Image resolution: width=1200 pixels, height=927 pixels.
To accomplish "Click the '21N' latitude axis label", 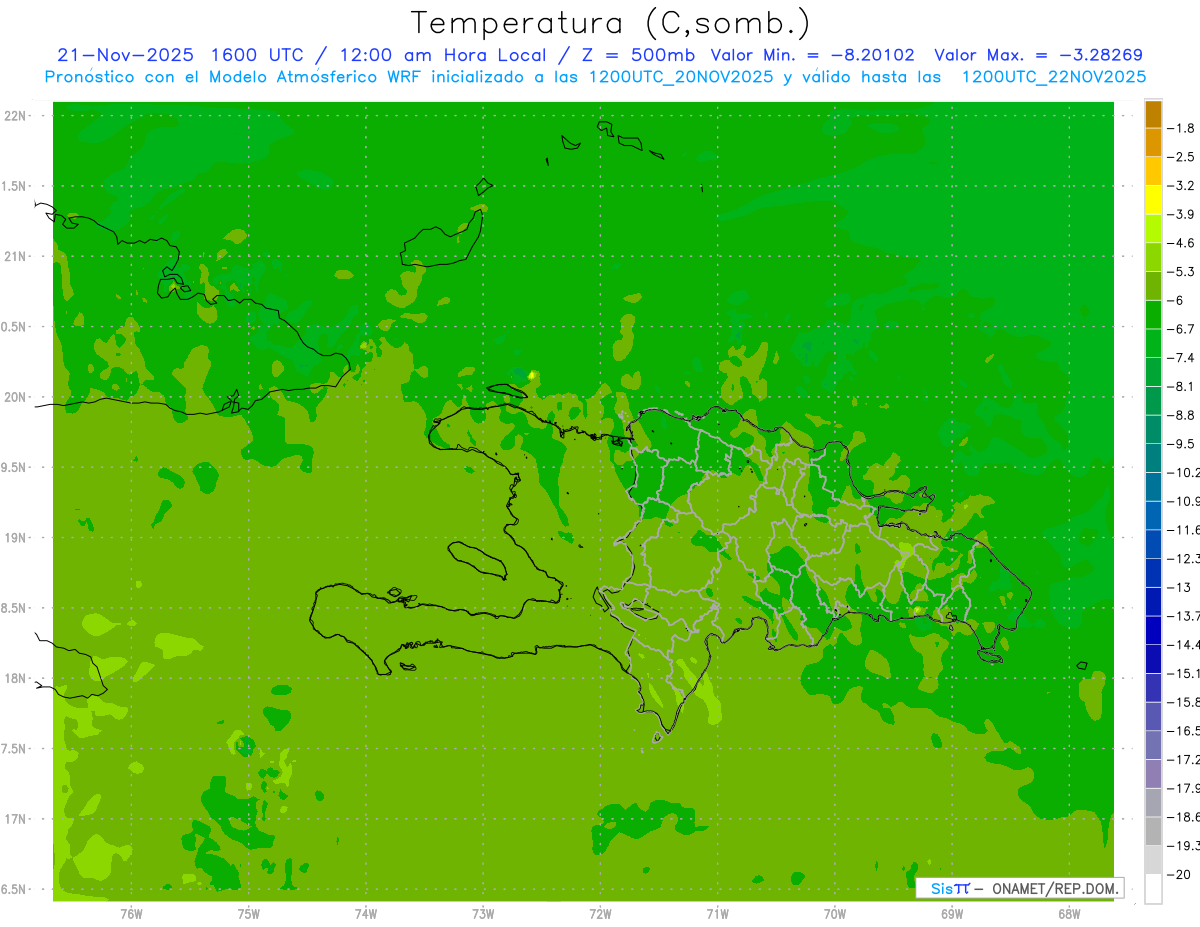I will pyautogui.click(x=15, y=256).
